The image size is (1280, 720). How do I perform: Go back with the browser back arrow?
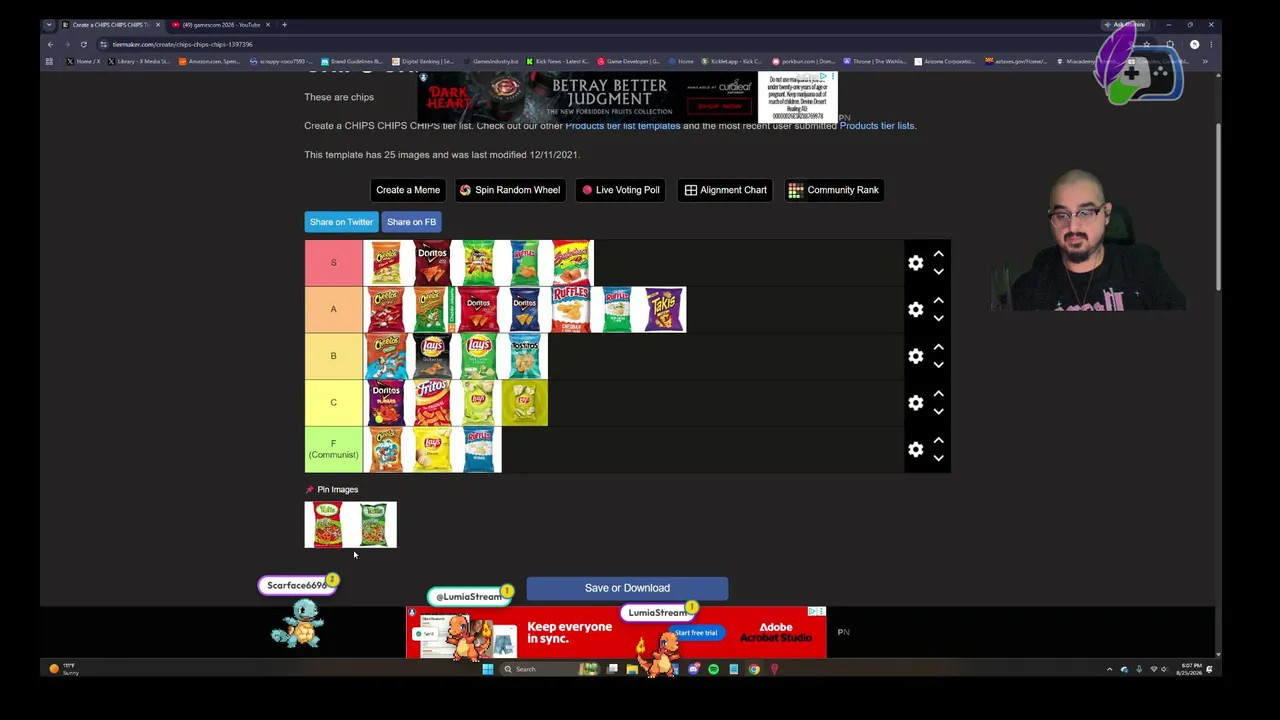pos(50,44)
